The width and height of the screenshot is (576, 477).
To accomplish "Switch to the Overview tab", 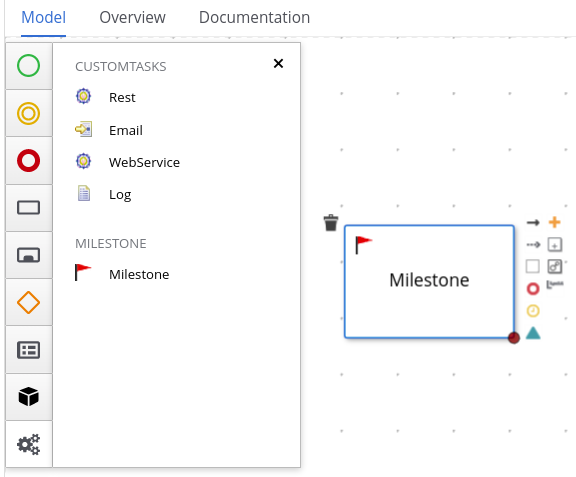I will click(132, 17).
